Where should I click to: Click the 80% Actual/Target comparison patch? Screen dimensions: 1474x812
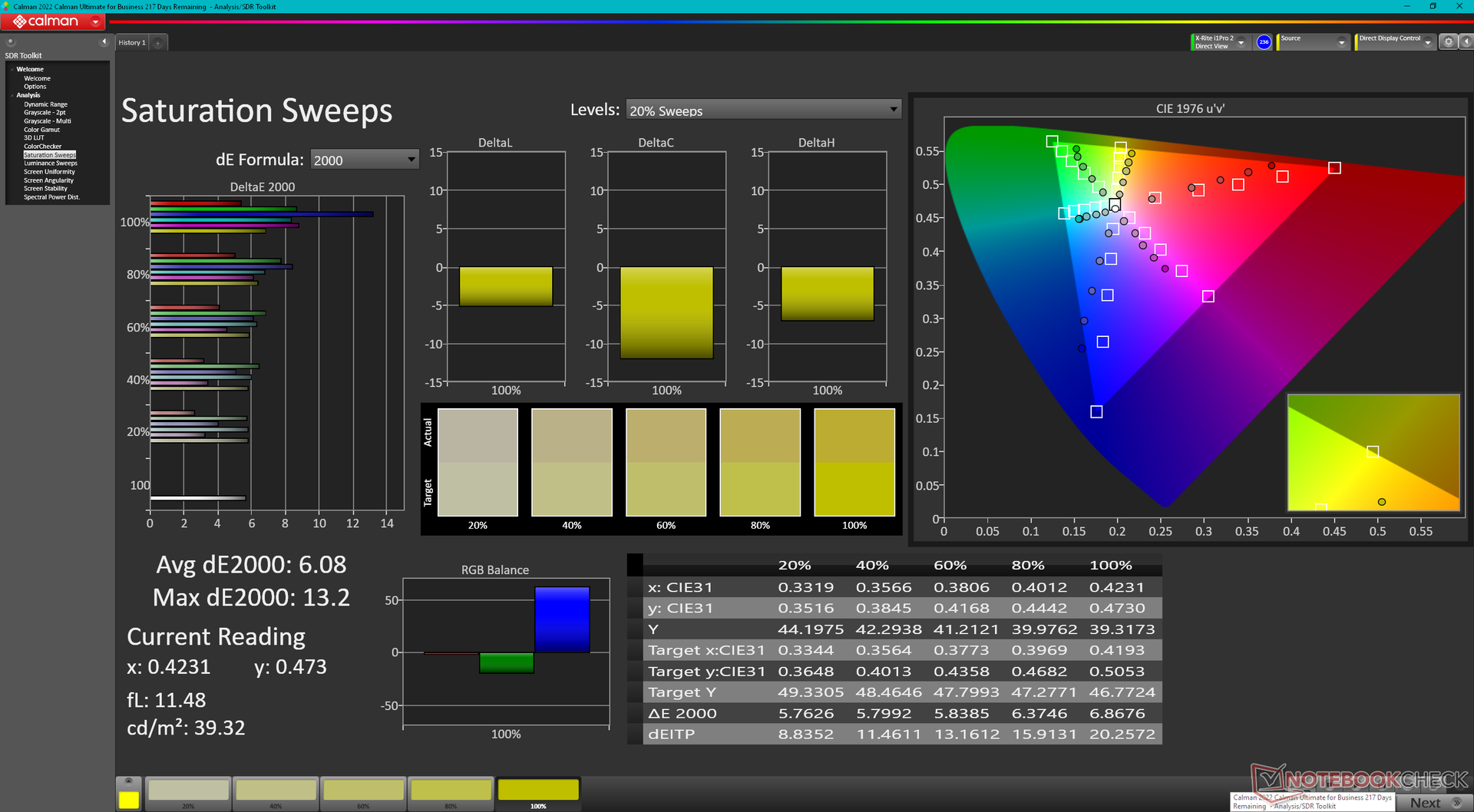click(760, 462)
